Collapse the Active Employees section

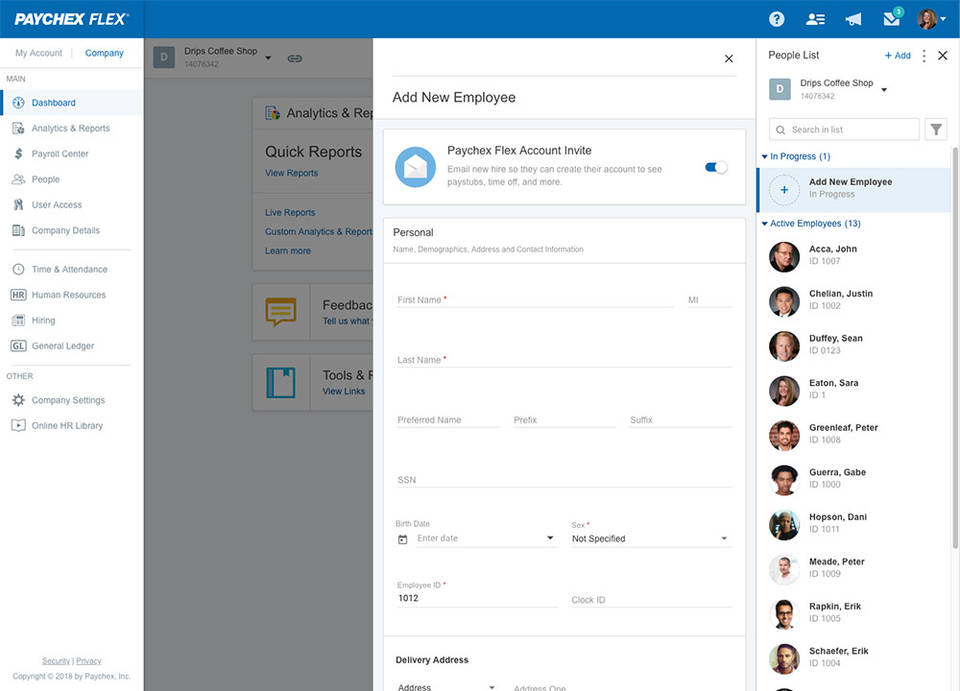click(x=810, y=224)
